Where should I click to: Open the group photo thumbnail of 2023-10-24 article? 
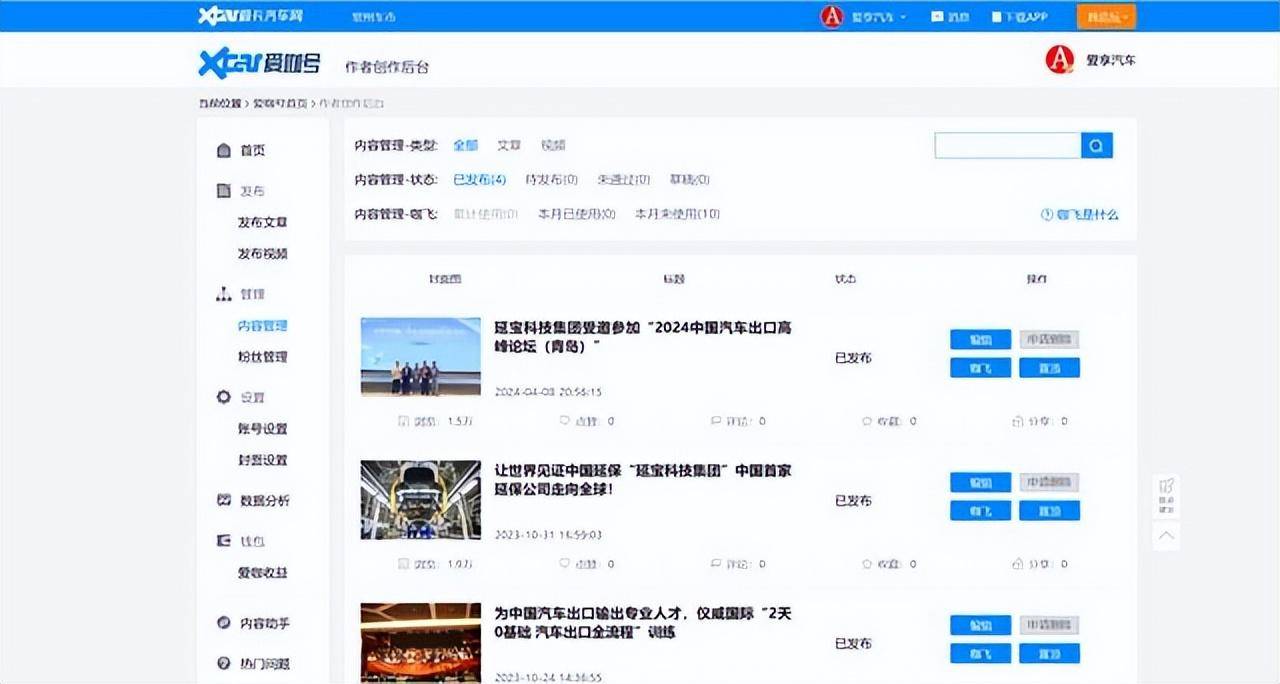tap(420, 642)
